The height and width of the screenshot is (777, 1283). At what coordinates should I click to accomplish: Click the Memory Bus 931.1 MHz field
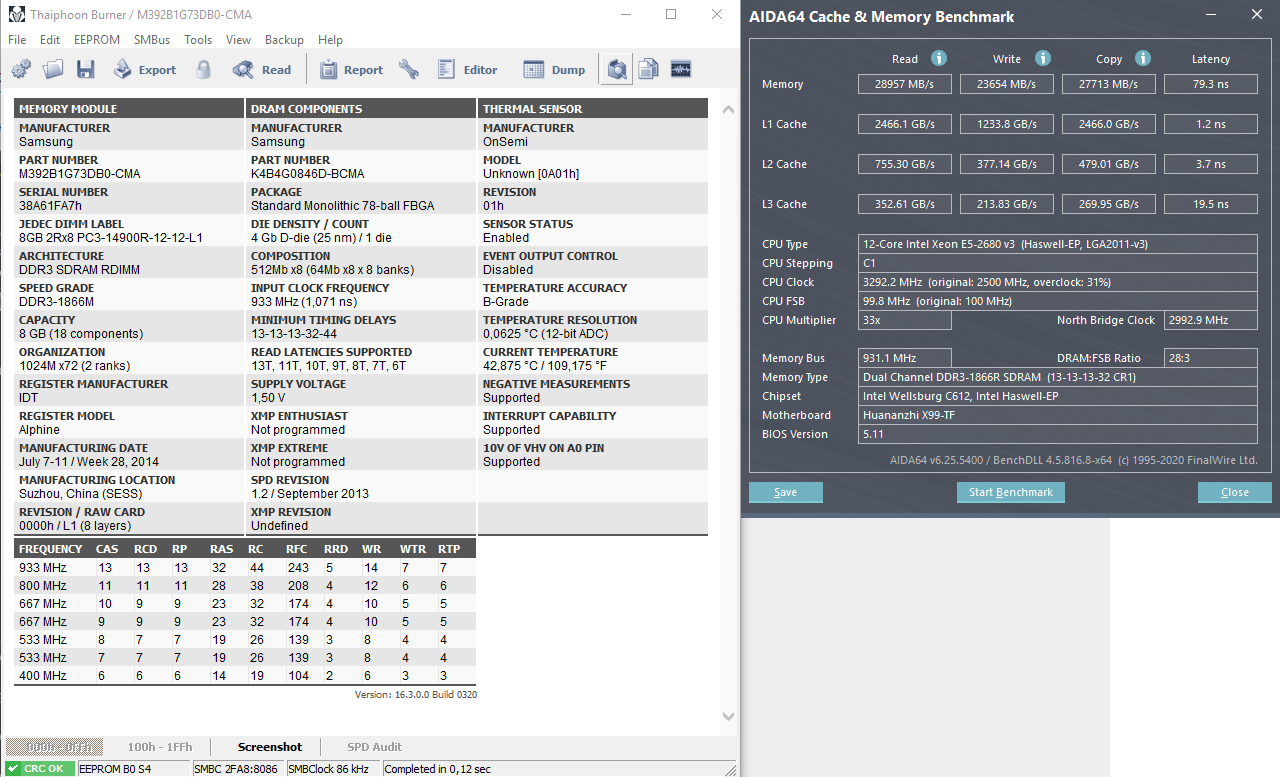[905, 358]
